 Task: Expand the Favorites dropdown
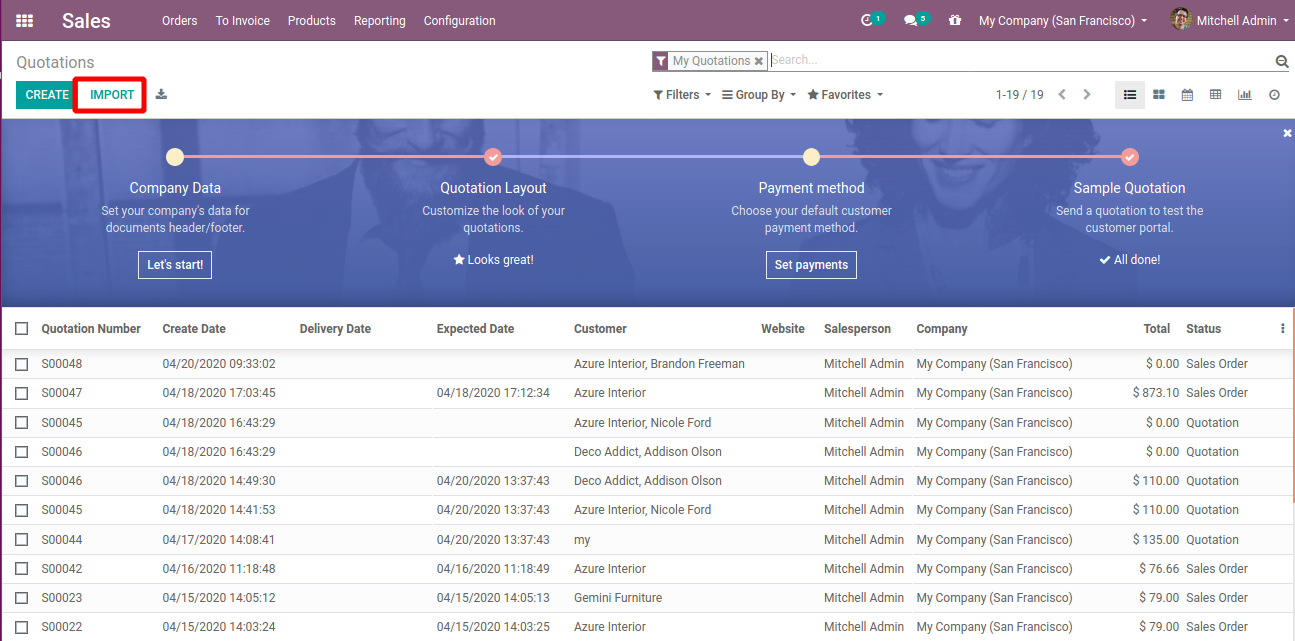tap(845, 95)
